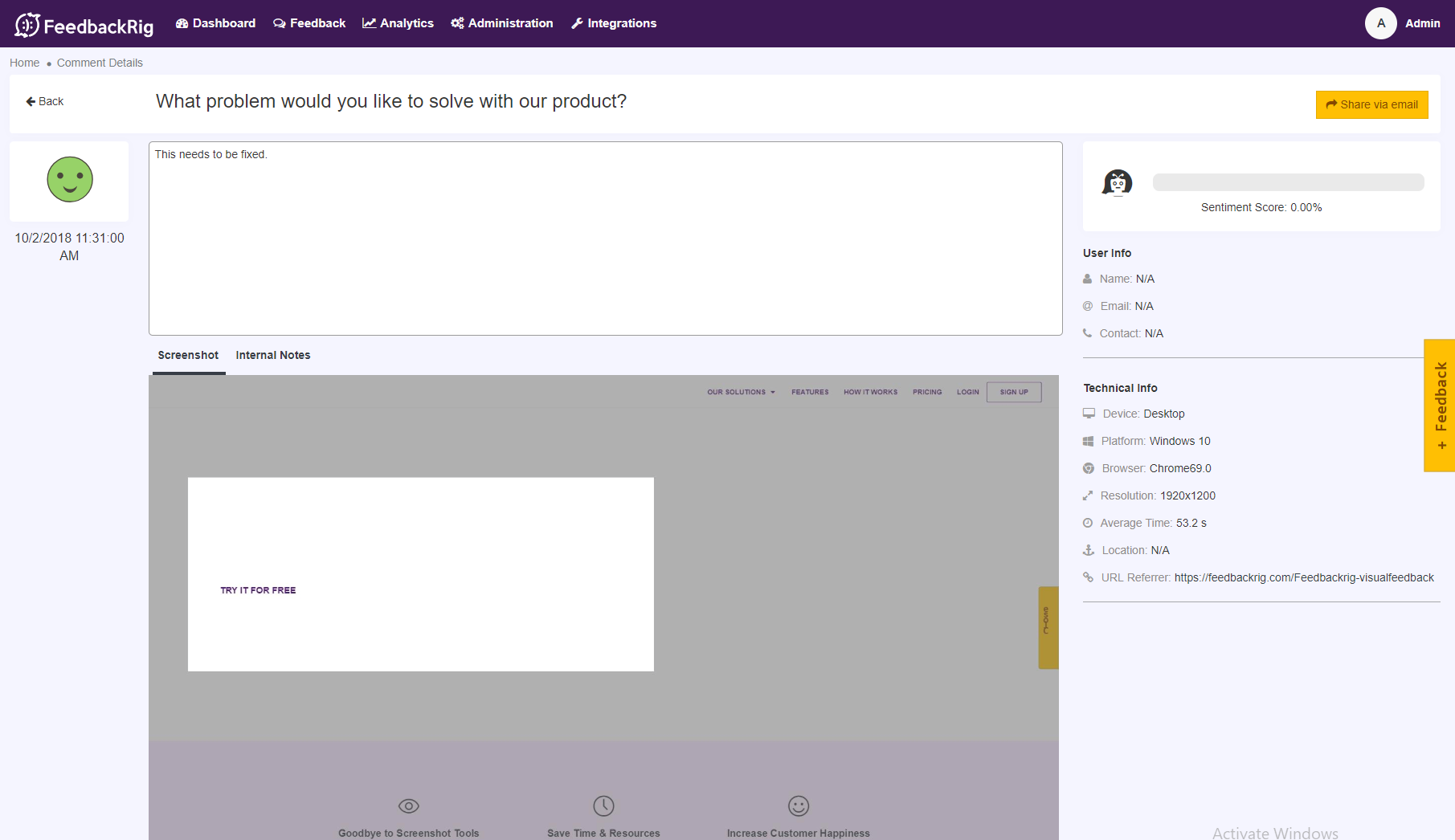Screen dimensions: 1455x840
Task: Click smiley icon above Increase Customer Happiness
Action: (x=799, y=805)
